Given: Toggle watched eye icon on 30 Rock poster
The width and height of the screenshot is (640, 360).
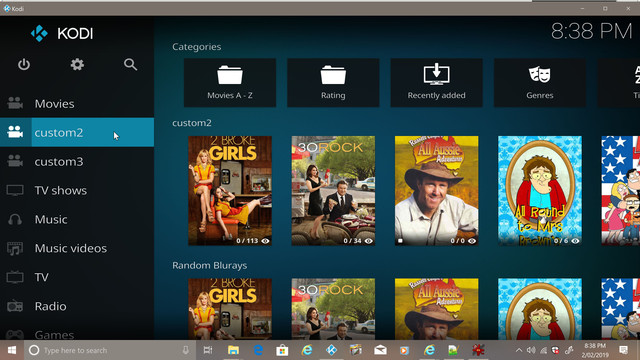Looking at the screenshot, I should [x=369, y=241].
